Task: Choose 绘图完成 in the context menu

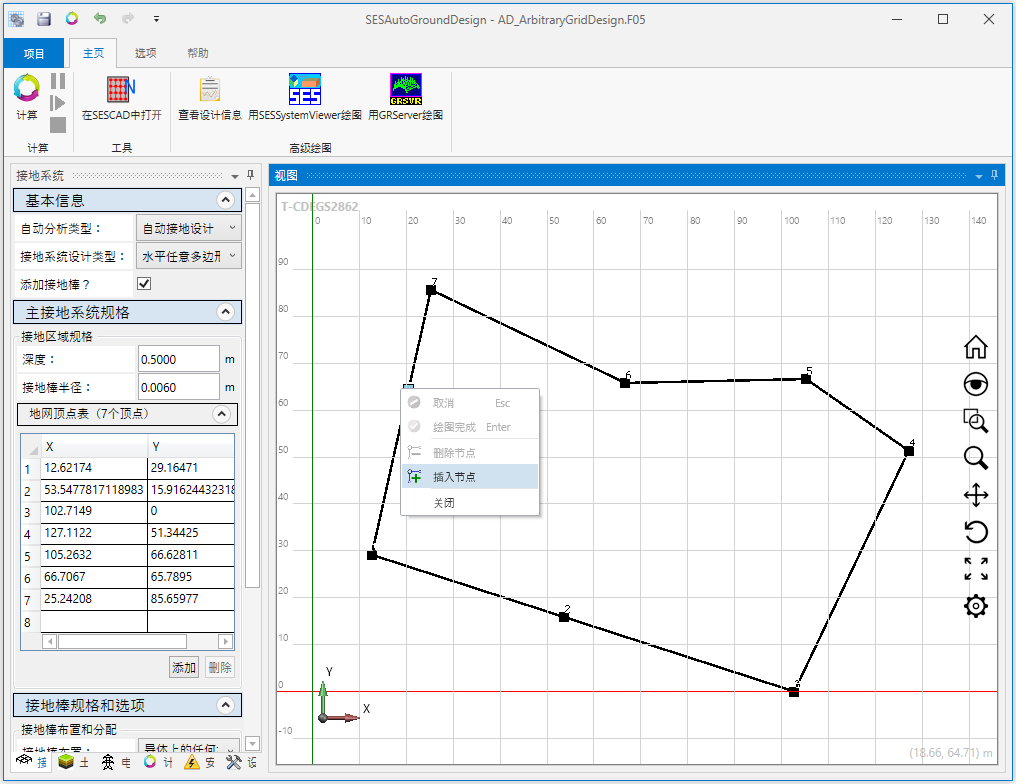Action: coord(470,427)
